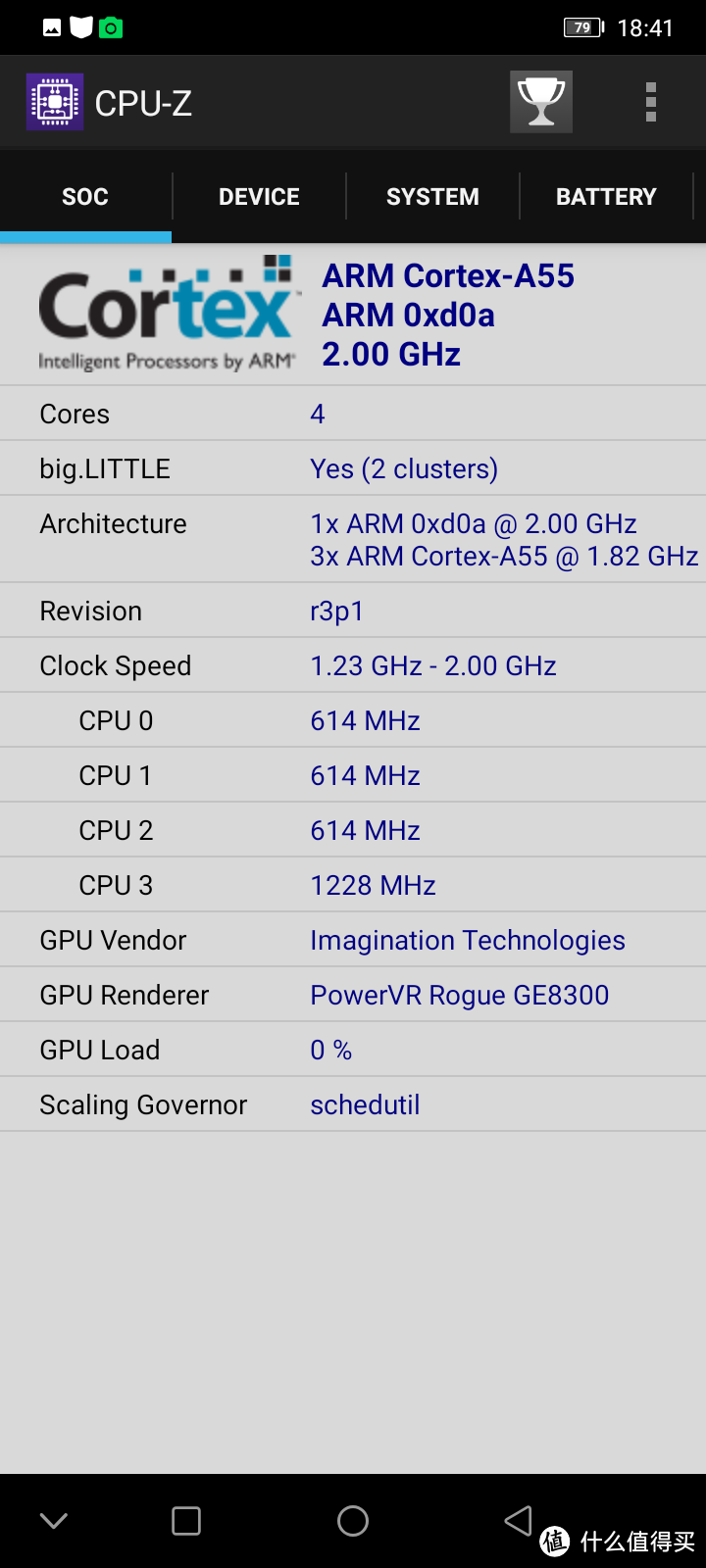Screen dimensions: 706x1568
Task: Select the SOC tab
Action: tap(85, 197)
